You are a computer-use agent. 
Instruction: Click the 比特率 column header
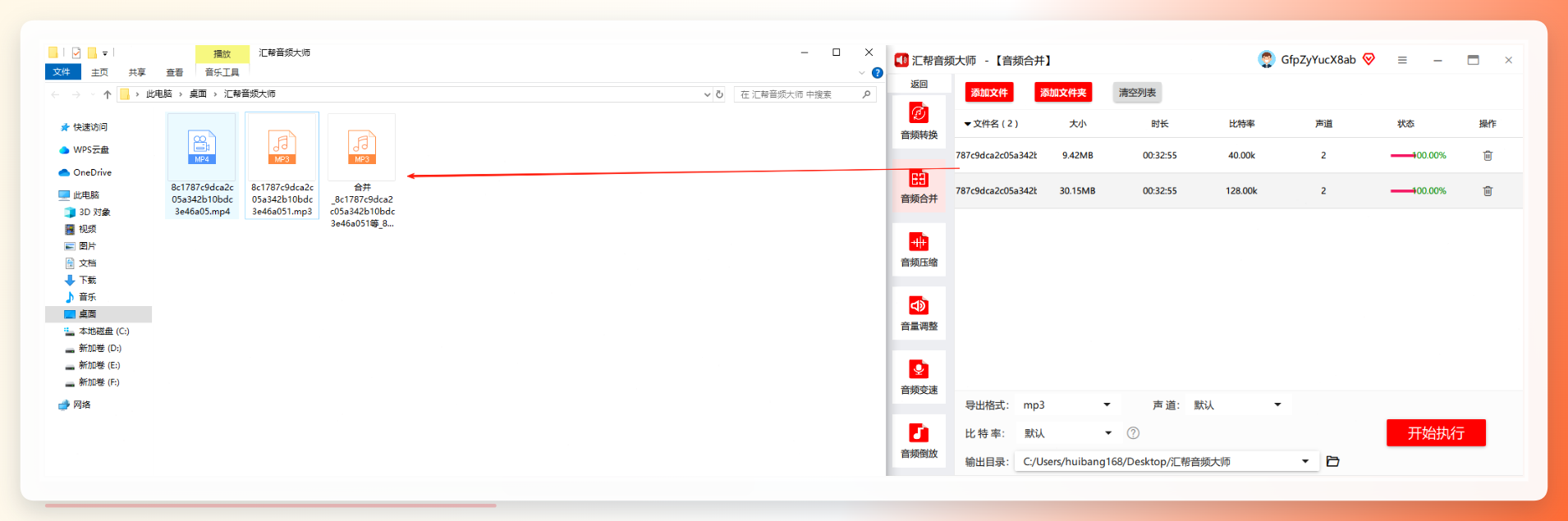tap(1241, 124)
